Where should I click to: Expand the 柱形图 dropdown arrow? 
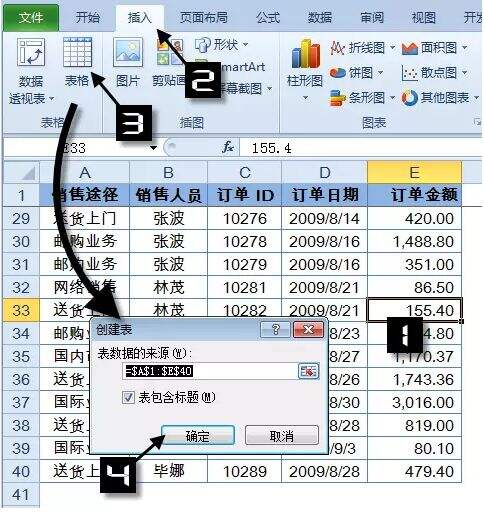tap(305, 98)
